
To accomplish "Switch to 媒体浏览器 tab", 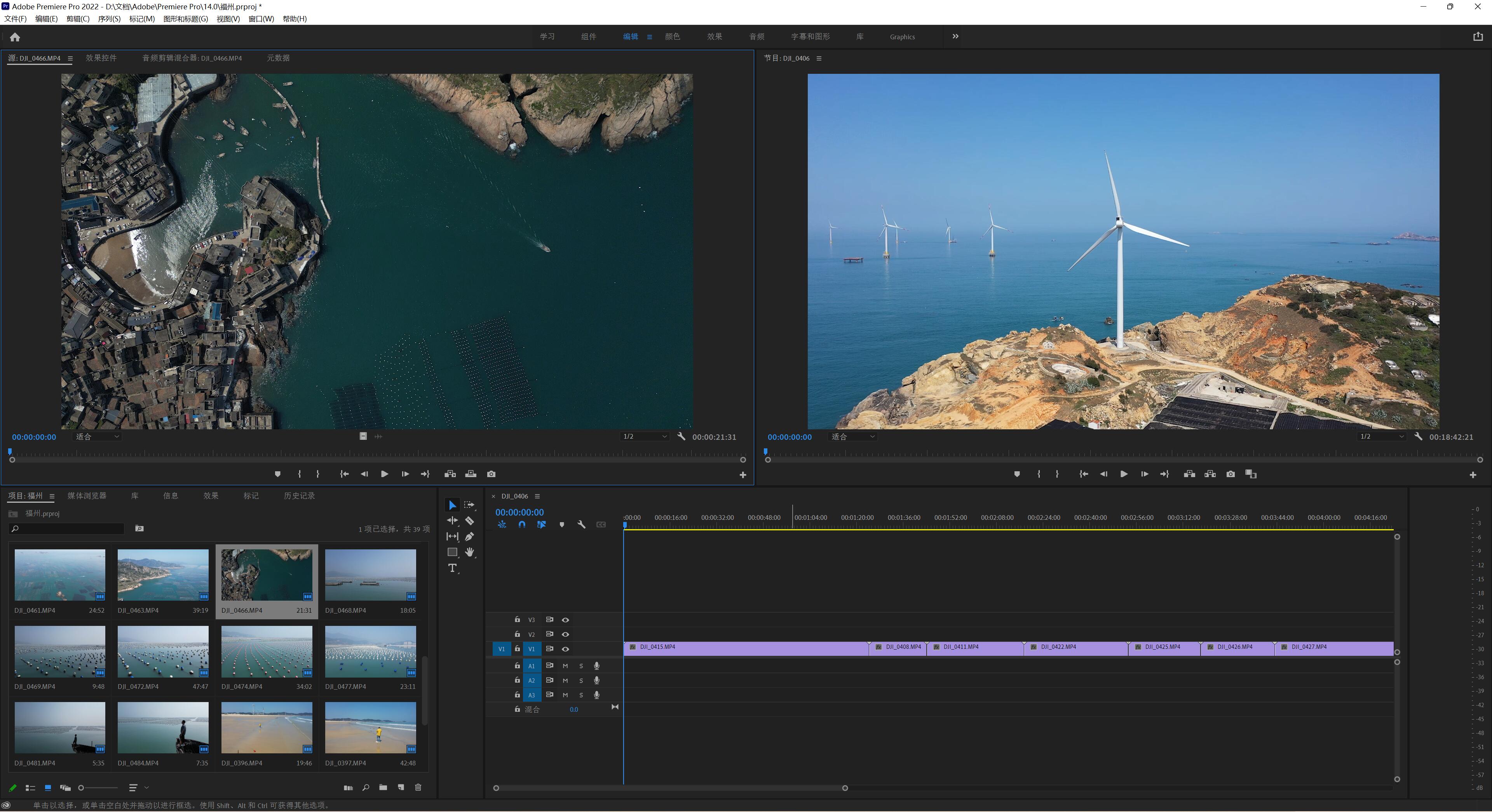I will click(87, 496).
